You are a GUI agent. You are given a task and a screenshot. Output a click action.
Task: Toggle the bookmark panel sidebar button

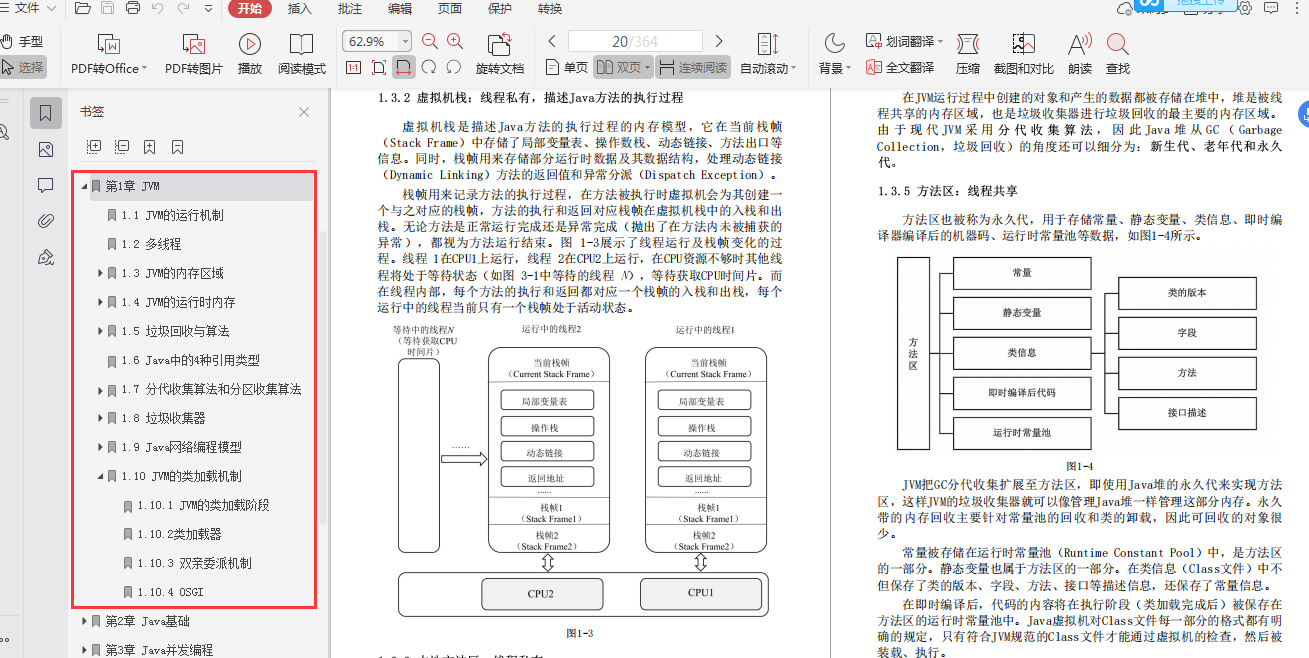click(45, 113)
